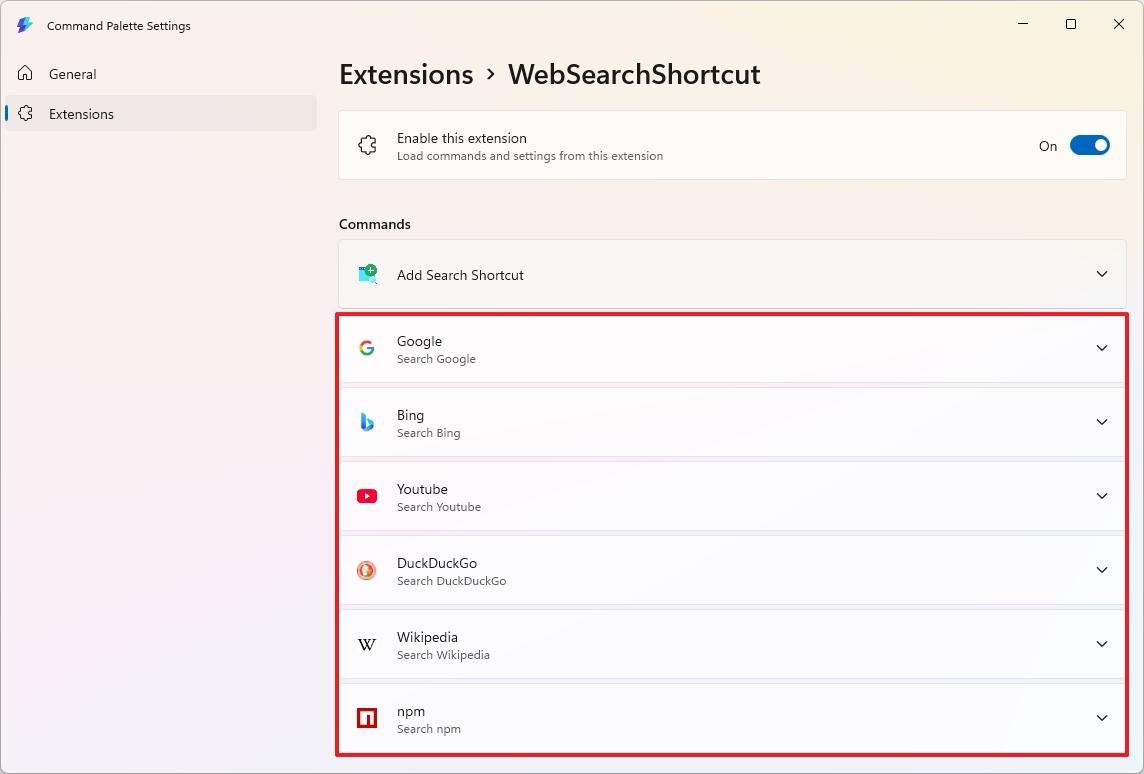The image size is (1144, 774).
Task: Click the Command Palette lightning icon
Action: pyautogui.click(x=24, y=25)
